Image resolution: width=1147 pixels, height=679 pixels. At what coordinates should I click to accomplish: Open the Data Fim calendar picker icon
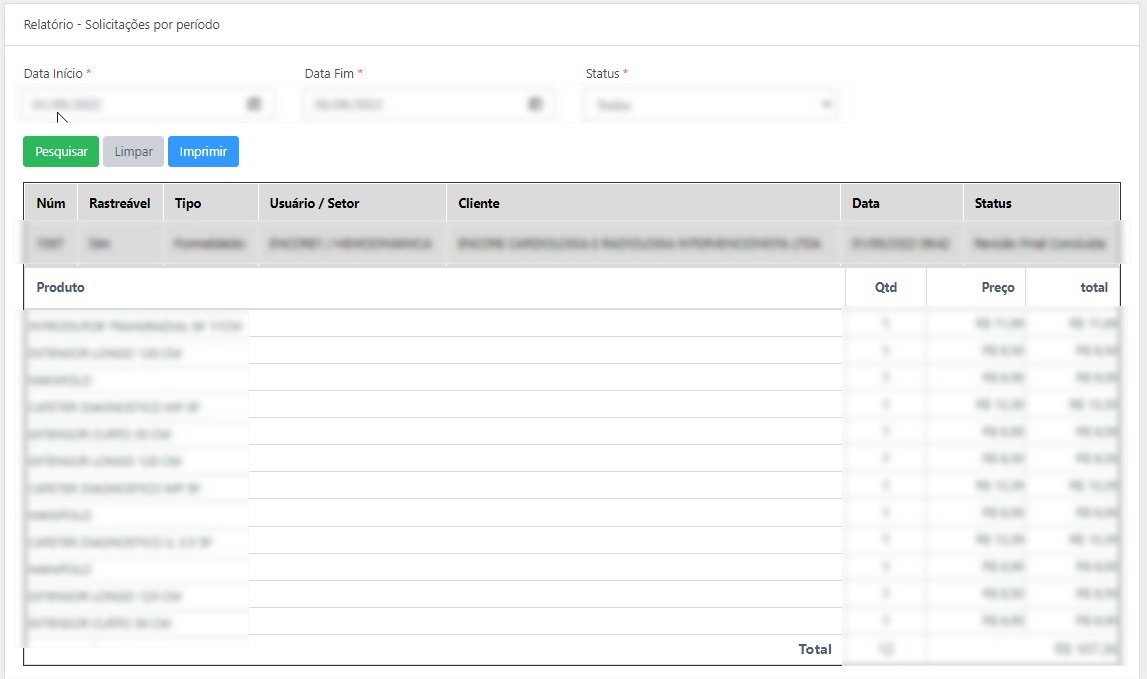[x=535, y=104]
